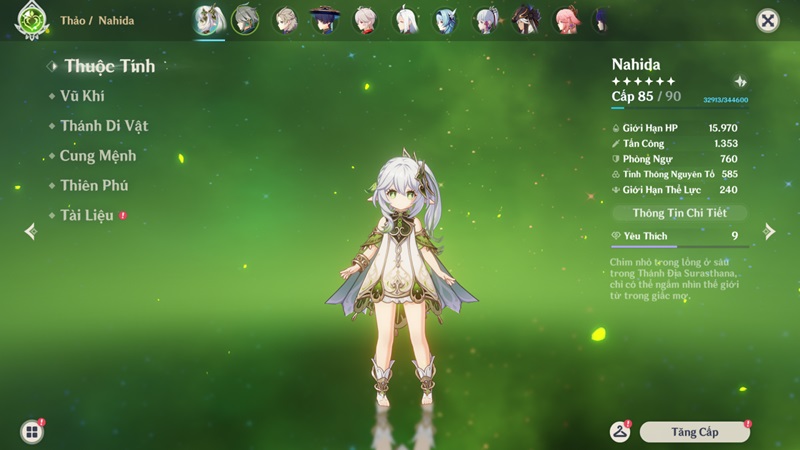Open the outfit hanger icon
Viewport: 800px width, 450px height.
point(620,431)
